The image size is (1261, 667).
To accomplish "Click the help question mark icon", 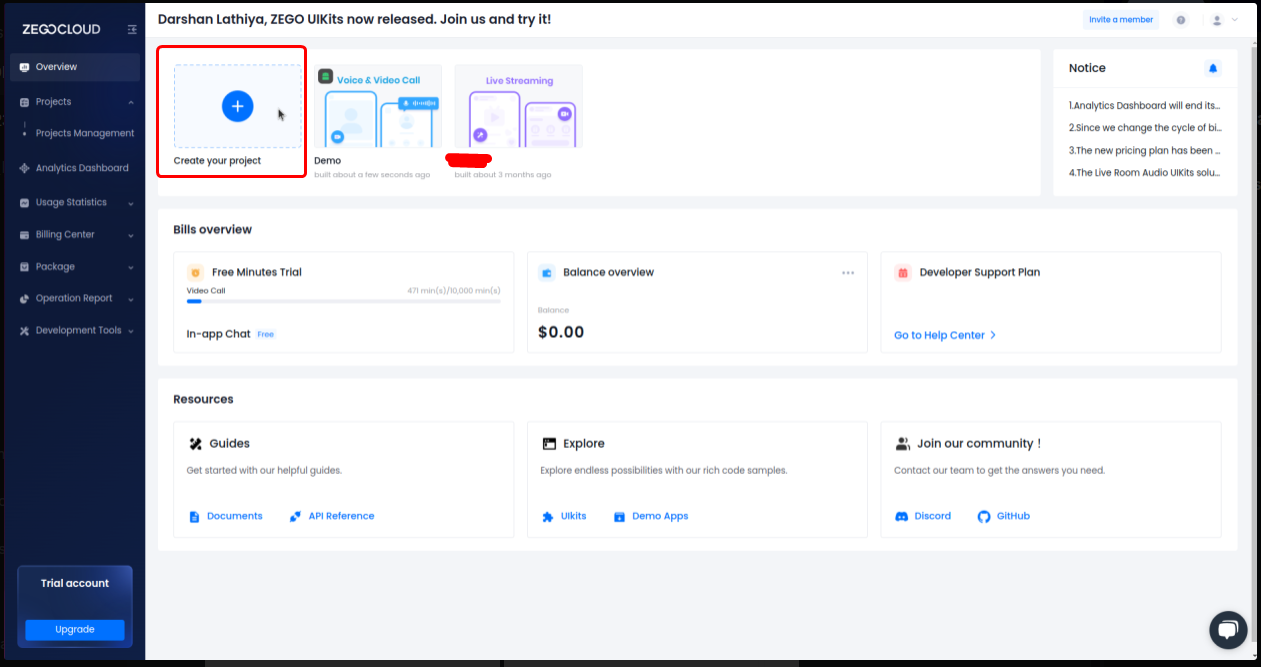I will (1181, 20).
